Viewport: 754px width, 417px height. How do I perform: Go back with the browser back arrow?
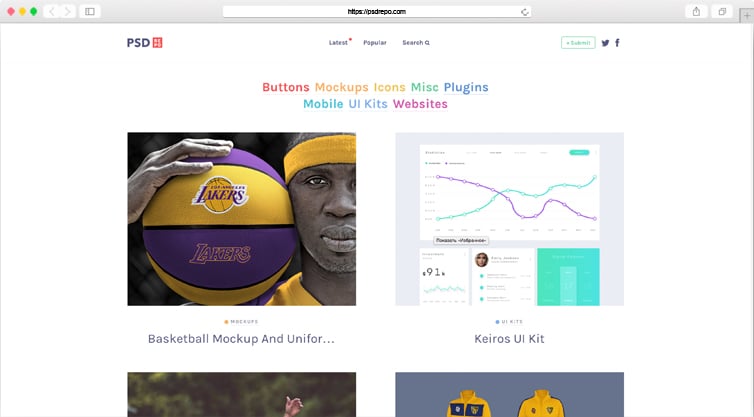tap(52, 12)
